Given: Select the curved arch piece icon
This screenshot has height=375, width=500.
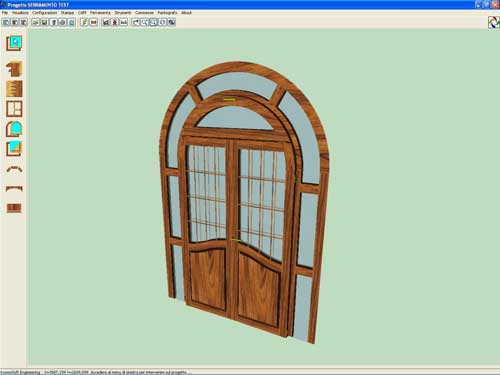Looking at the screenshot, I should click(x=14, y=169).
